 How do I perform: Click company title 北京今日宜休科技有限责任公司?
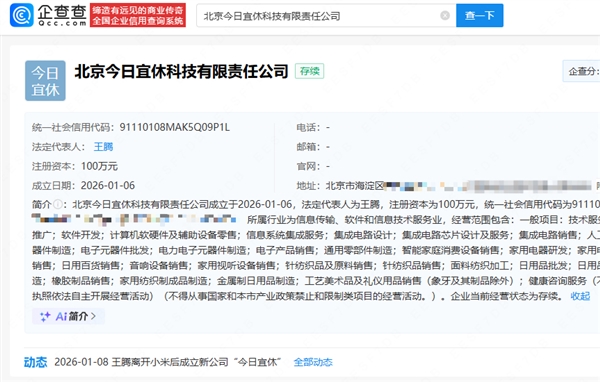click(x=181, y=71)
